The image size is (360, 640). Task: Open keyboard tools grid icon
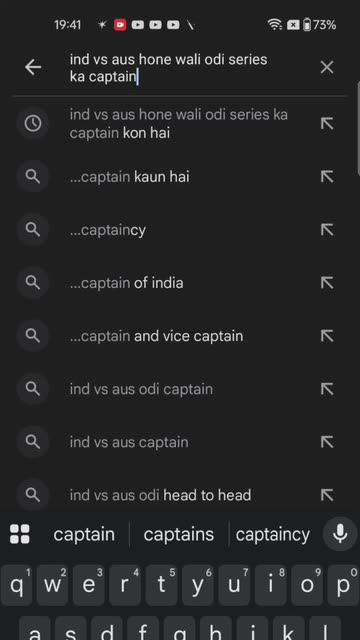pyautogui.click(x=20, y=534)
